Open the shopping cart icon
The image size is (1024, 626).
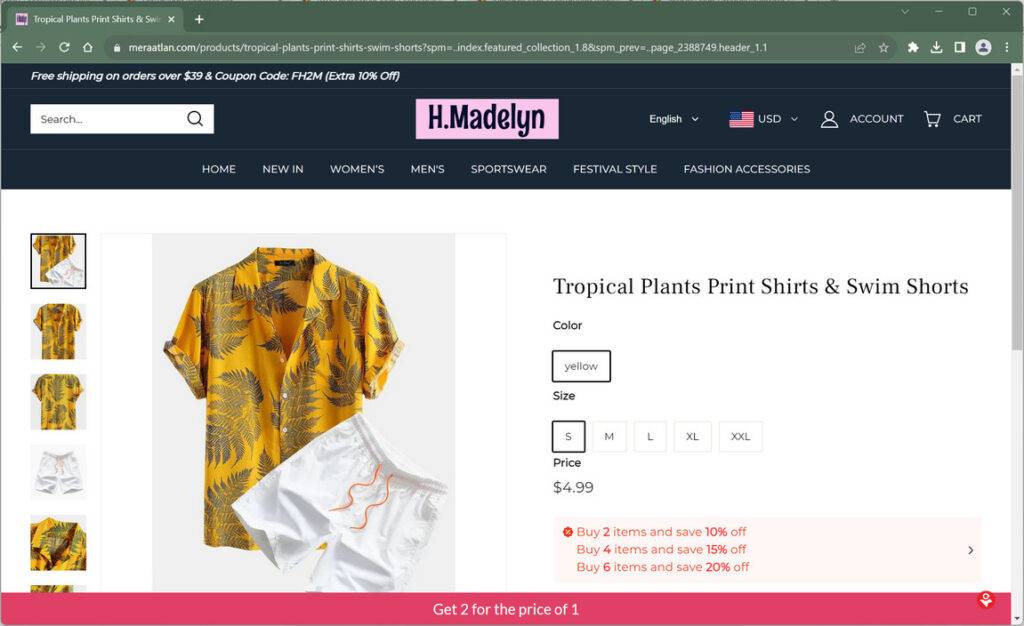pos(932,119)
